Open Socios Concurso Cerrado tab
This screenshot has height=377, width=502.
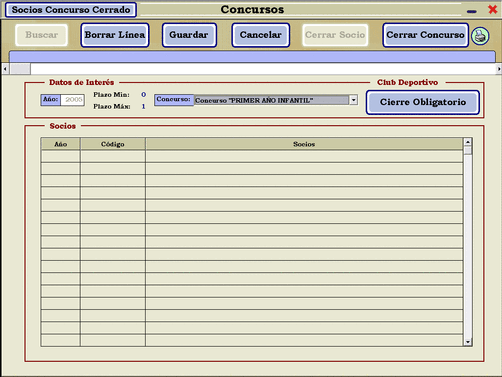(71, 10)
